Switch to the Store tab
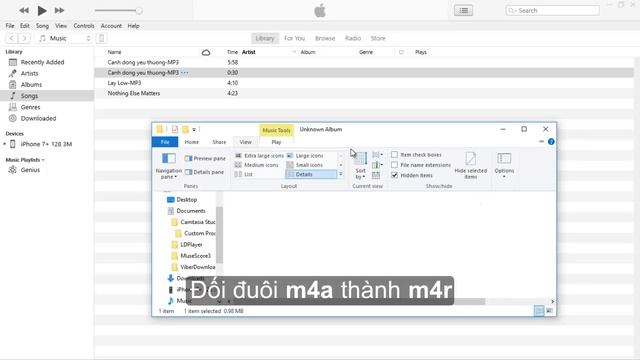 pos(378,38)
